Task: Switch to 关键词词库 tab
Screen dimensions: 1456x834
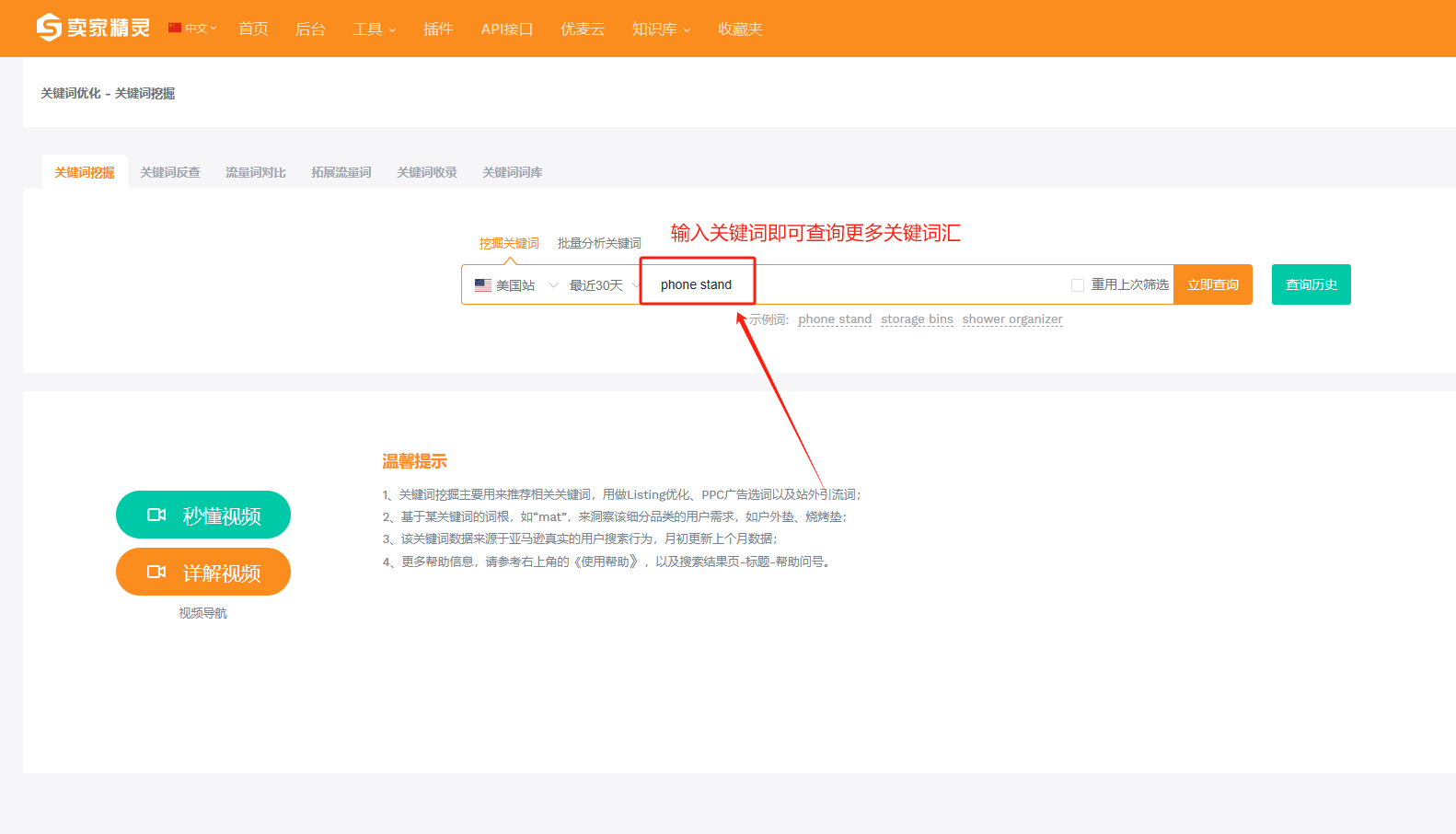Action: click(x=513, y=172)
